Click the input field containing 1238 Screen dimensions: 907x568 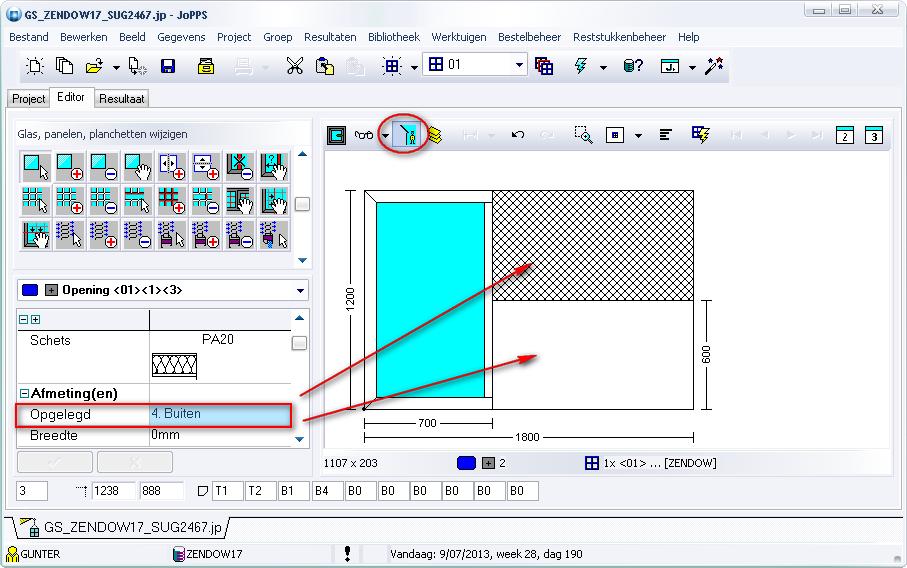click(x=113, y=491)
